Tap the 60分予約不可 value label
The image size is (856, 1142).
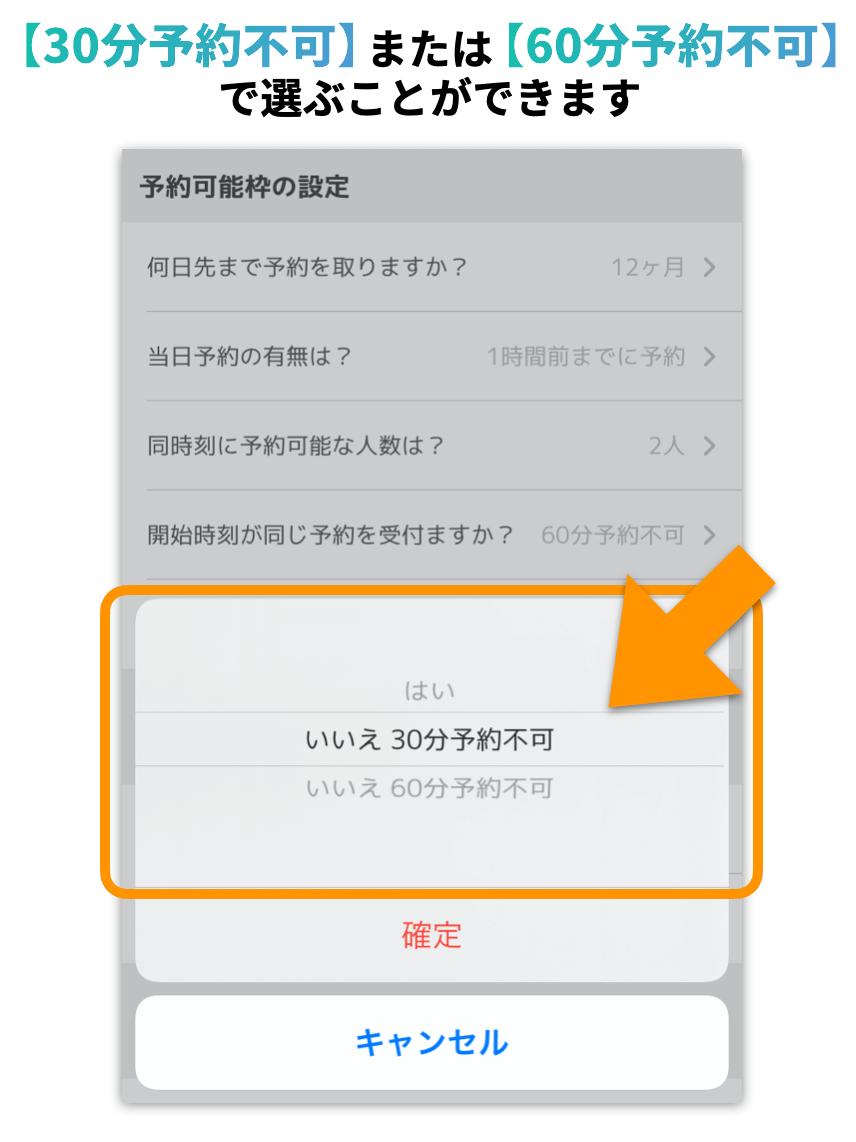pos(613,535)
